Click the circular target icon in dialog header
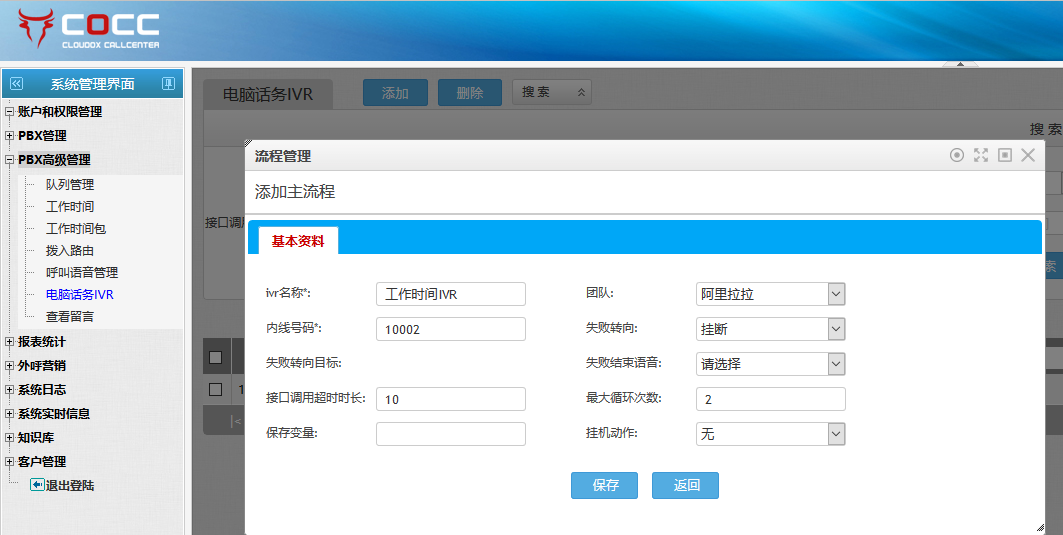This screenshot has width=1063, height=535. coord(957,155)
